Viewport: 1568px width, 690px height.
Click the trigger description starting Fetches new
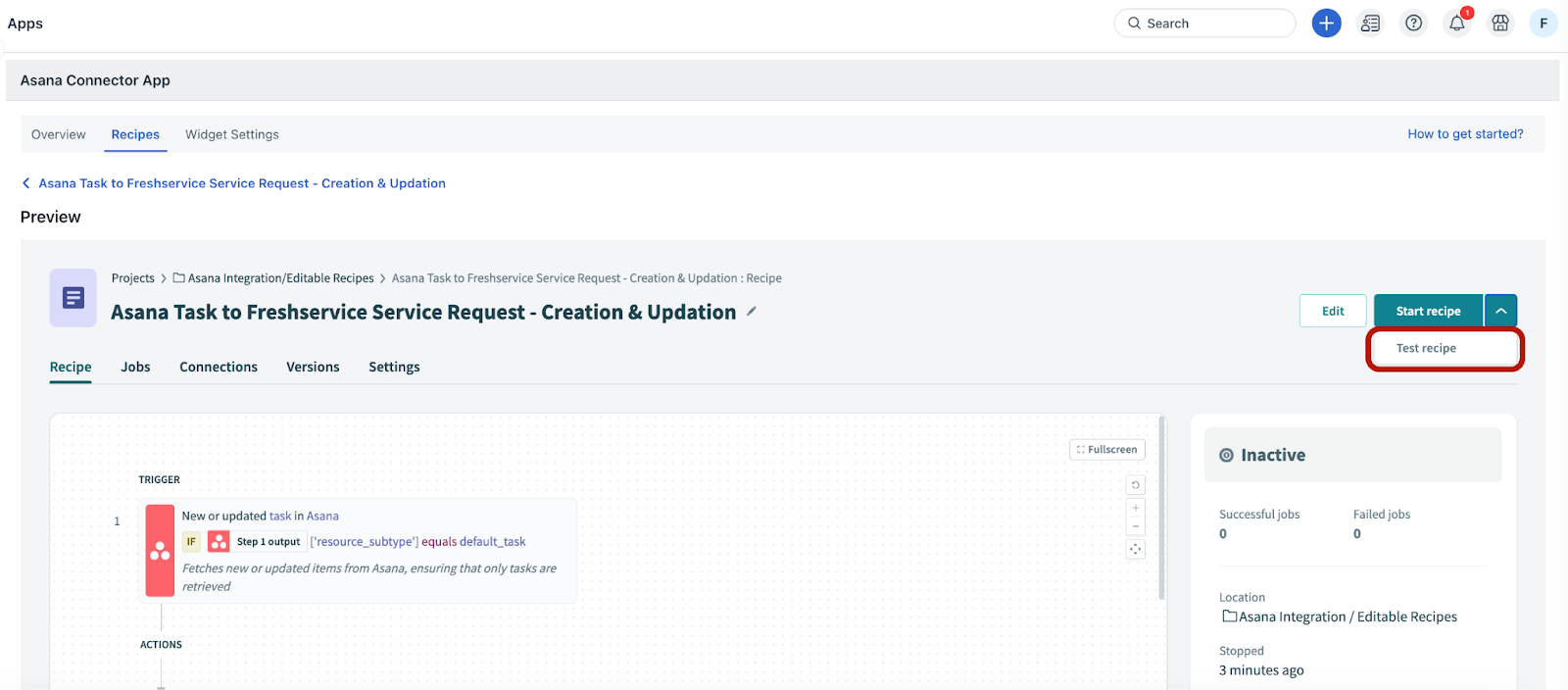click(x=369, y=577)
